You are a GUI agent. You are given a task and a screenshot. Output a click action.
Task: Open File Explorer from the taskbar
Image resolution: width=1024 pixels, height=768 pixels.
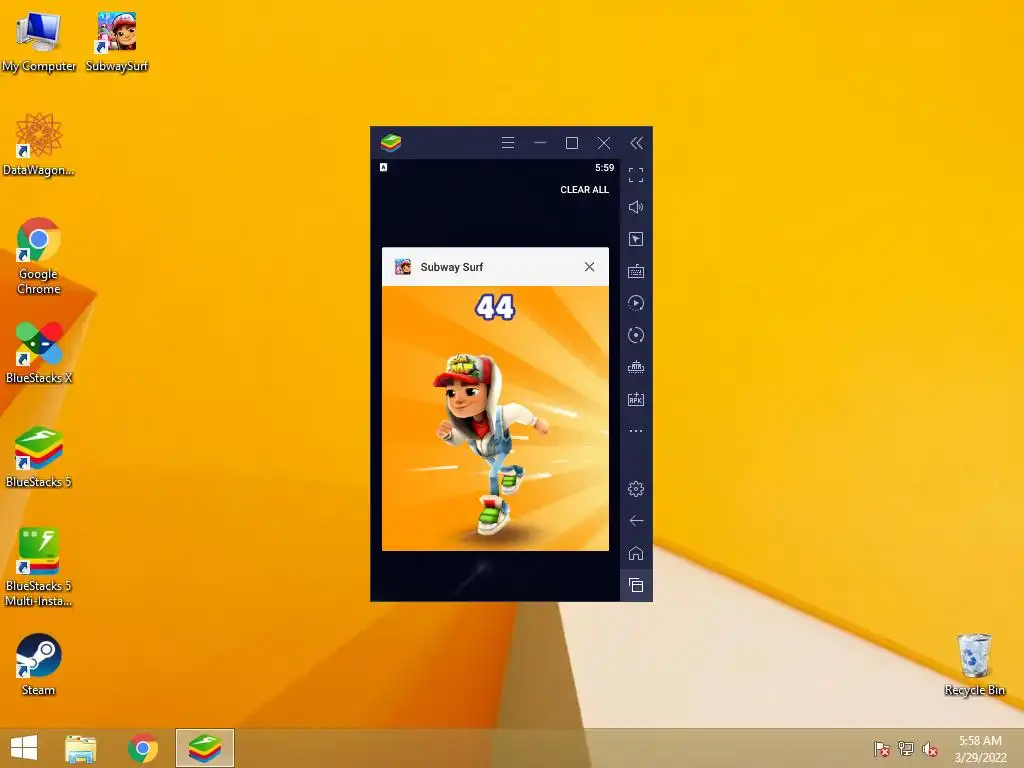coord(81,748)
